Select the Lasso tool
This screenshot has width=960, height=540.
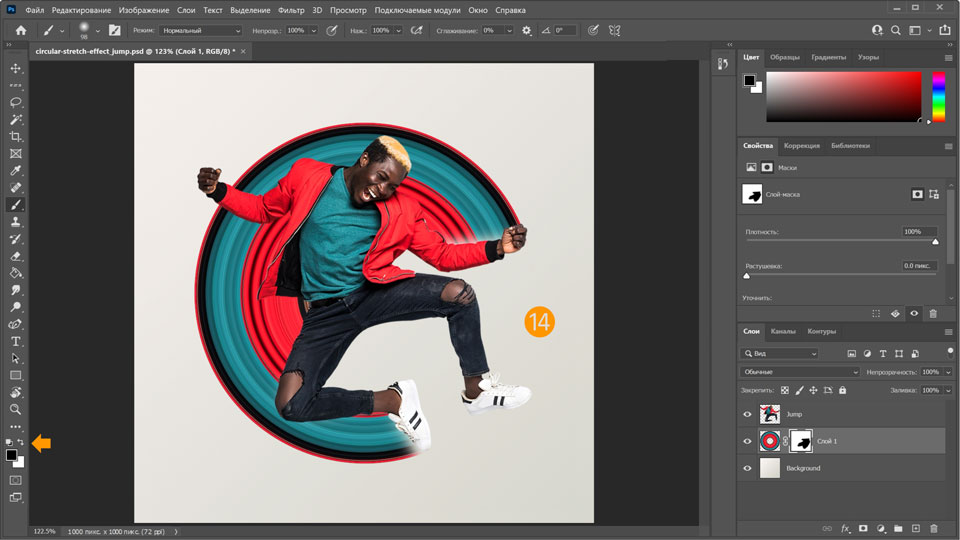(16, 102)
